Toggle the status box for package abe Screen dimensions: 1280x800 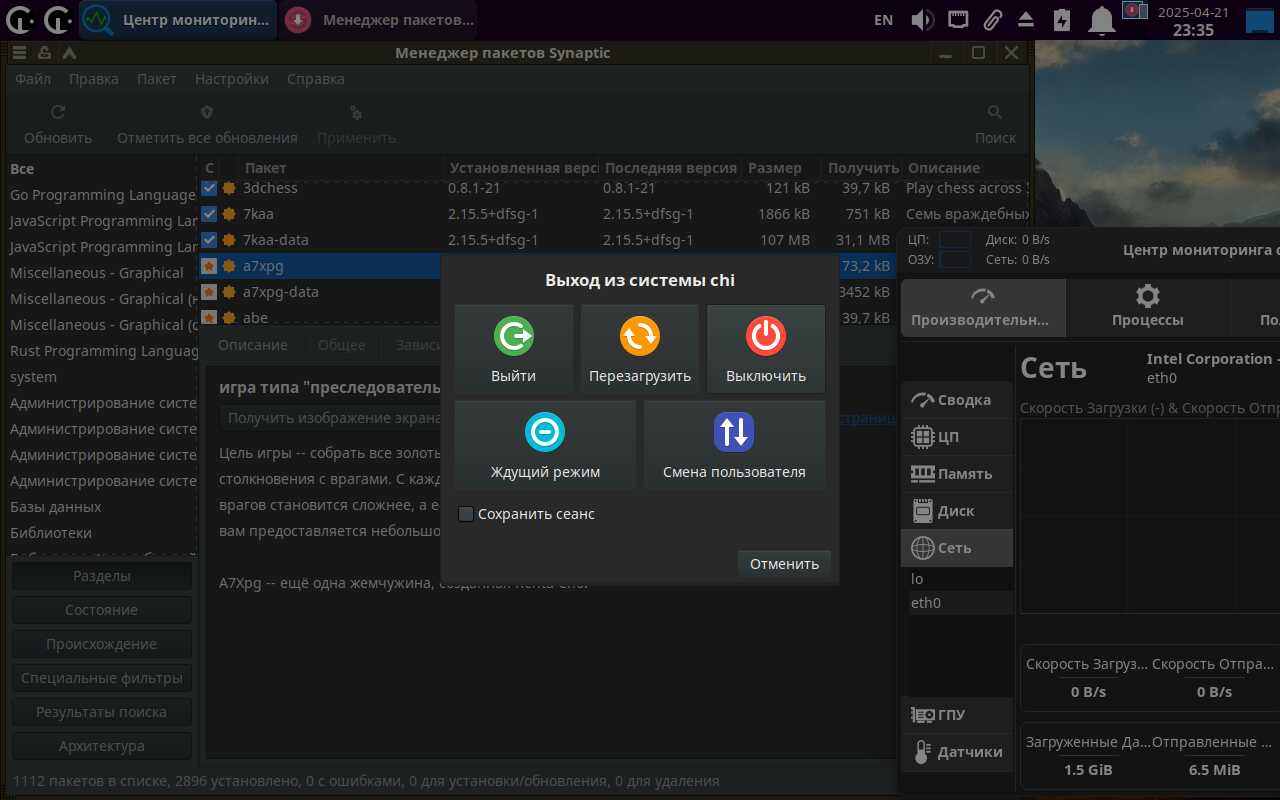point(209,317)
